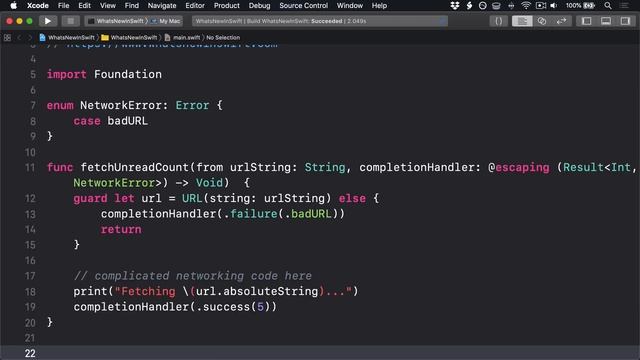Open the Product menu
Screen dimensions: 640x360
[227, 5]
